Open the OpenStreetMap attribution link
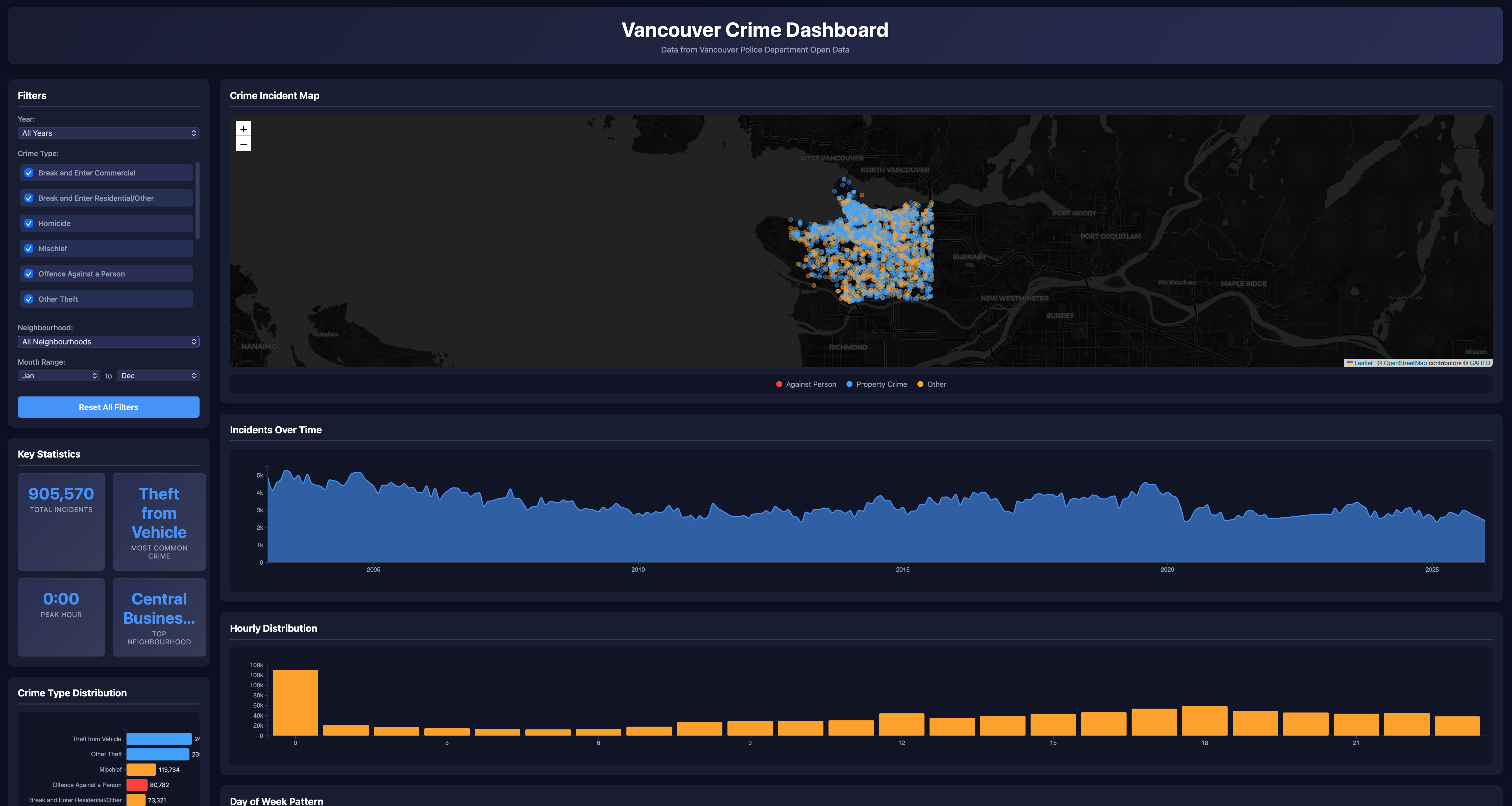Image resolution: width=1512 pixels, height=806 pixels. coord(1405,363)
